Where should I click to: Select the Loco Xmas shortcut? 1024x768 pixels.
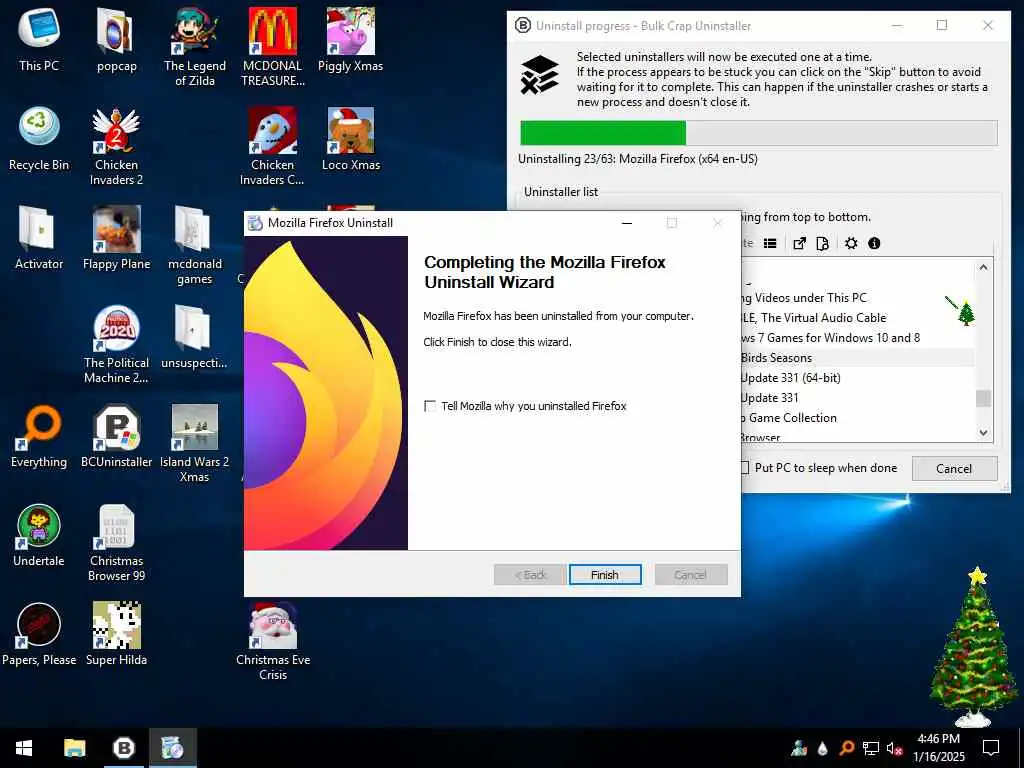click(351, 139)
